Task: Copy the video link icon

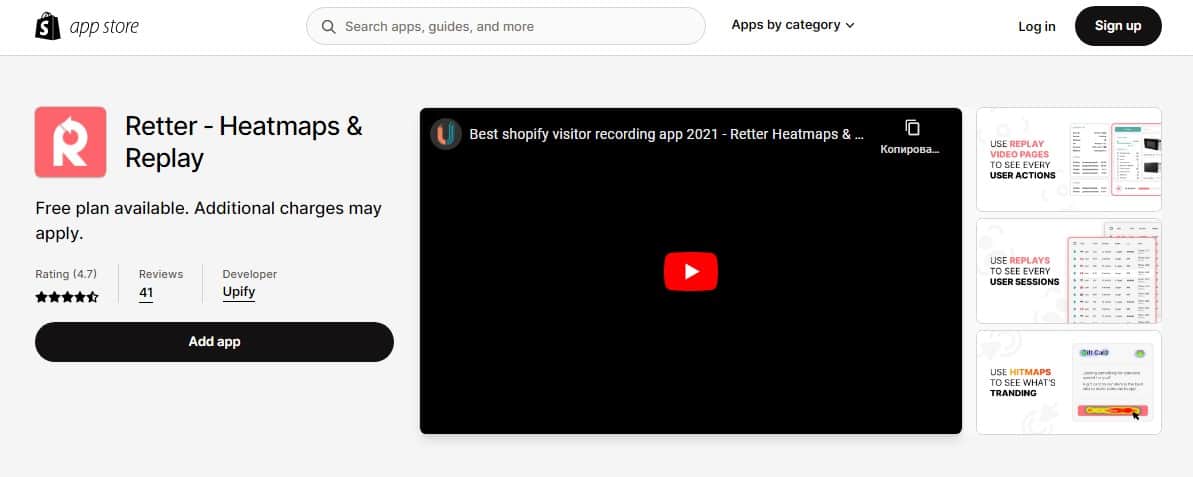Action: coord(912,128)
